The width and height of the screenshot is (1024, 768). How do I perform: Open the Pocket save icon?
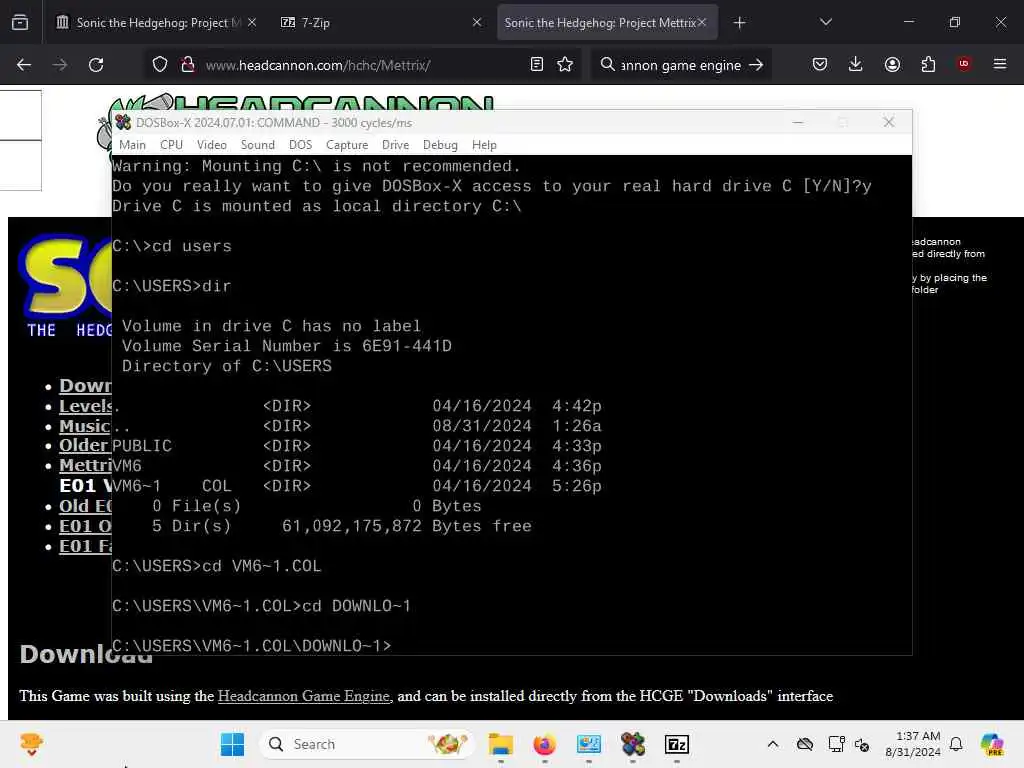click(820, 64)
